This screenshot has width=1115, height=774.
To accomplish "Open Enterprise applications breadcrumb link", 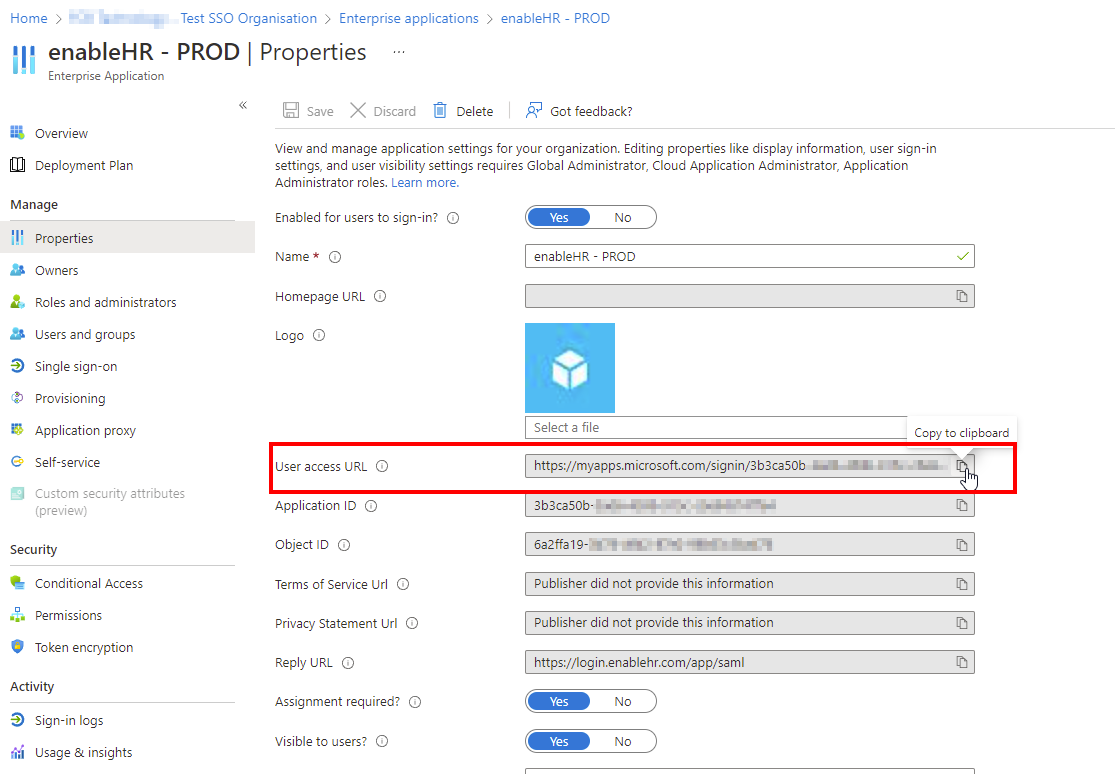I will [409, 18].
